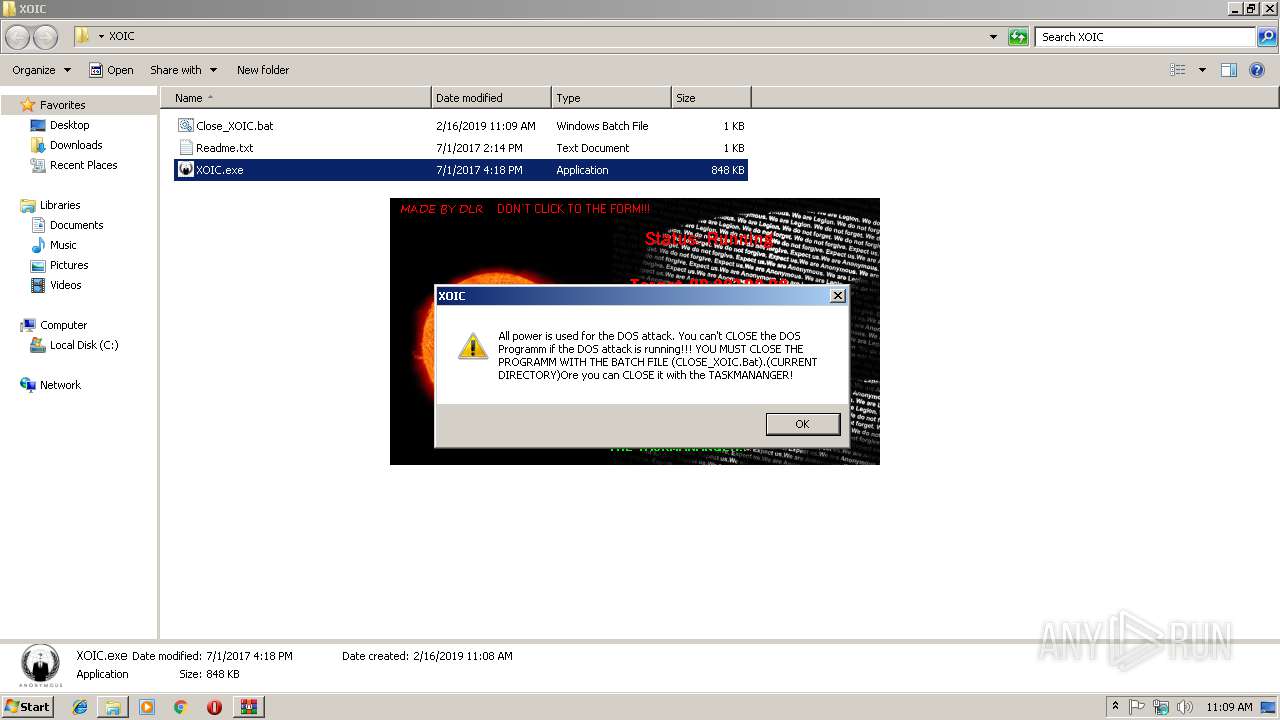Select Computer in navigation pane
1280x720 pixels.
coord(63,325)
